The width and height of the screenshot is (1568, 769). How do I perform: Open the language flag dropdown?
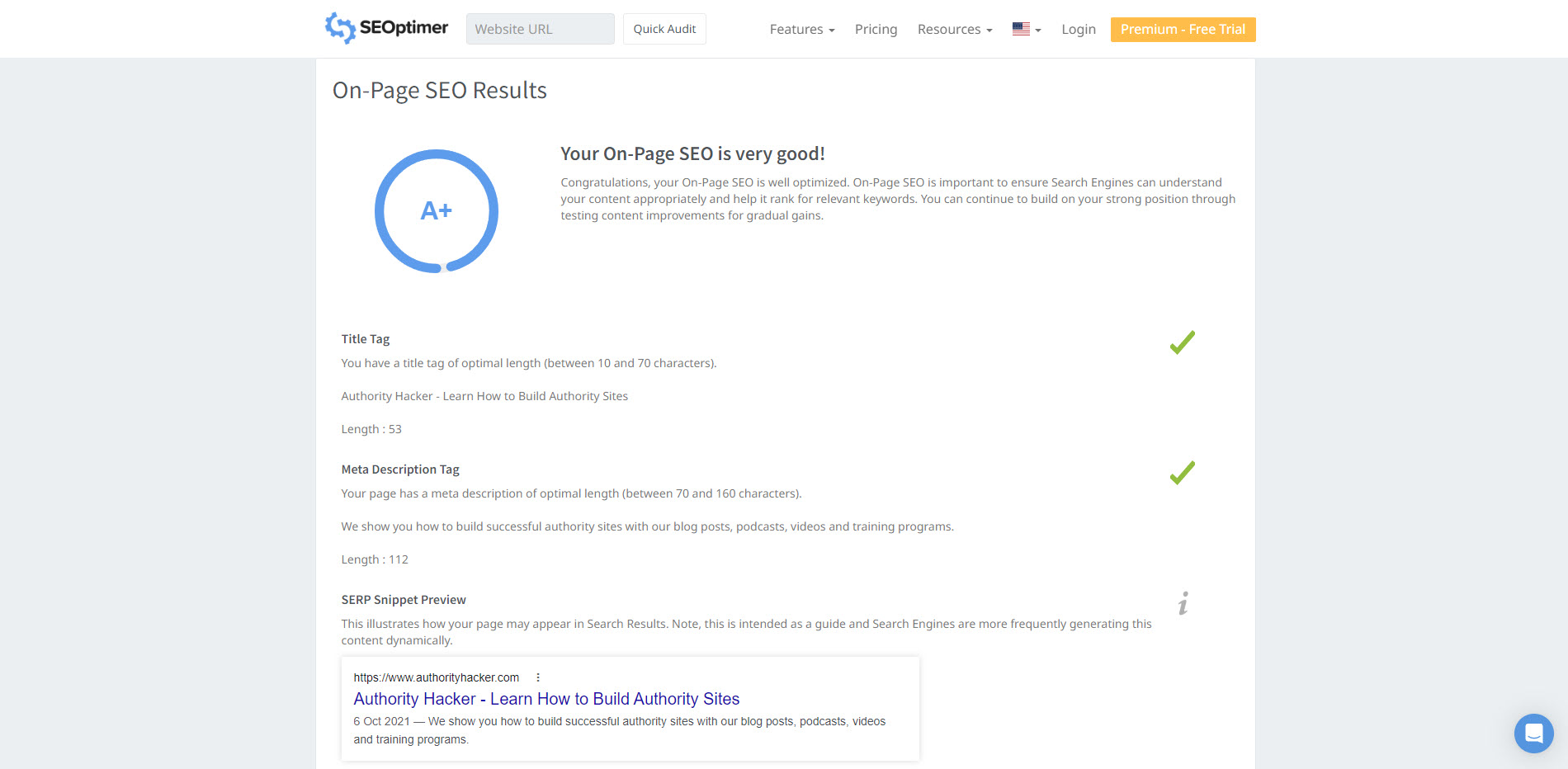point(1027,29)
